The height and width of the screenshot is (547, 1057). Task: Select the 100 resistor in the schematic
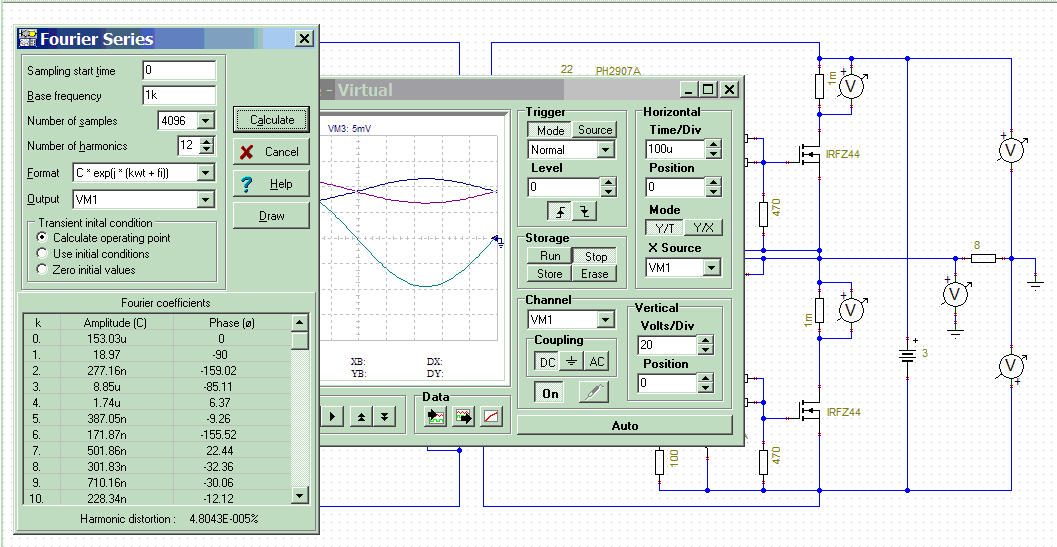coord(659,463)
